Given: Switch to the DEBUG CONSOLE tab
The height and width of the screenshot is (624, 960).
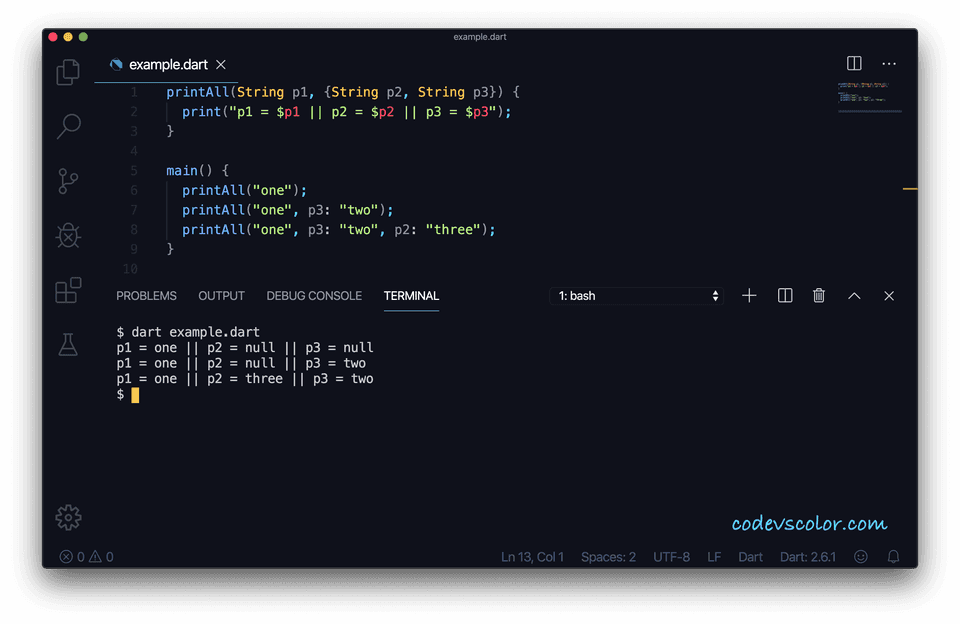Looking at the screenshot, I should [314, 295].
